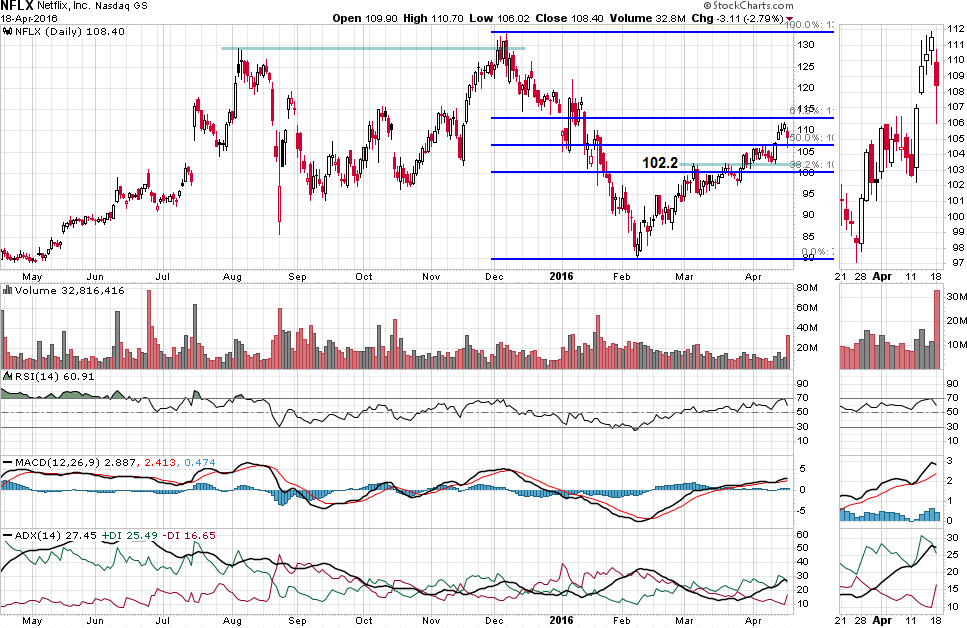The width and height of the screenshot is (967, 628).
Task: Click the Netflix, Inc. company name
Action: tap(62, 7)
